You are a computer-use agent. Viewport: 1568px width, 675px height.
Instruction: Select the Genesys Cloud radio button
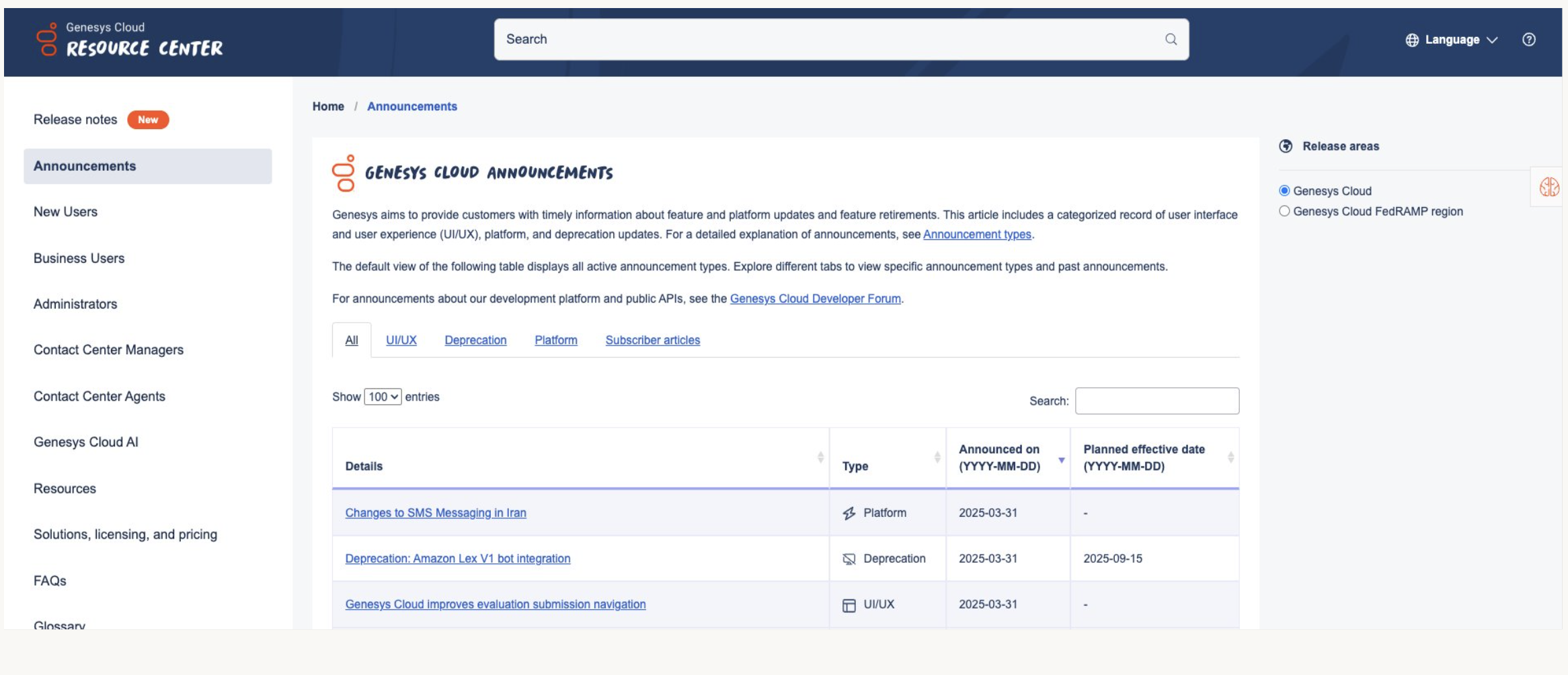[x=1284, y=191]
